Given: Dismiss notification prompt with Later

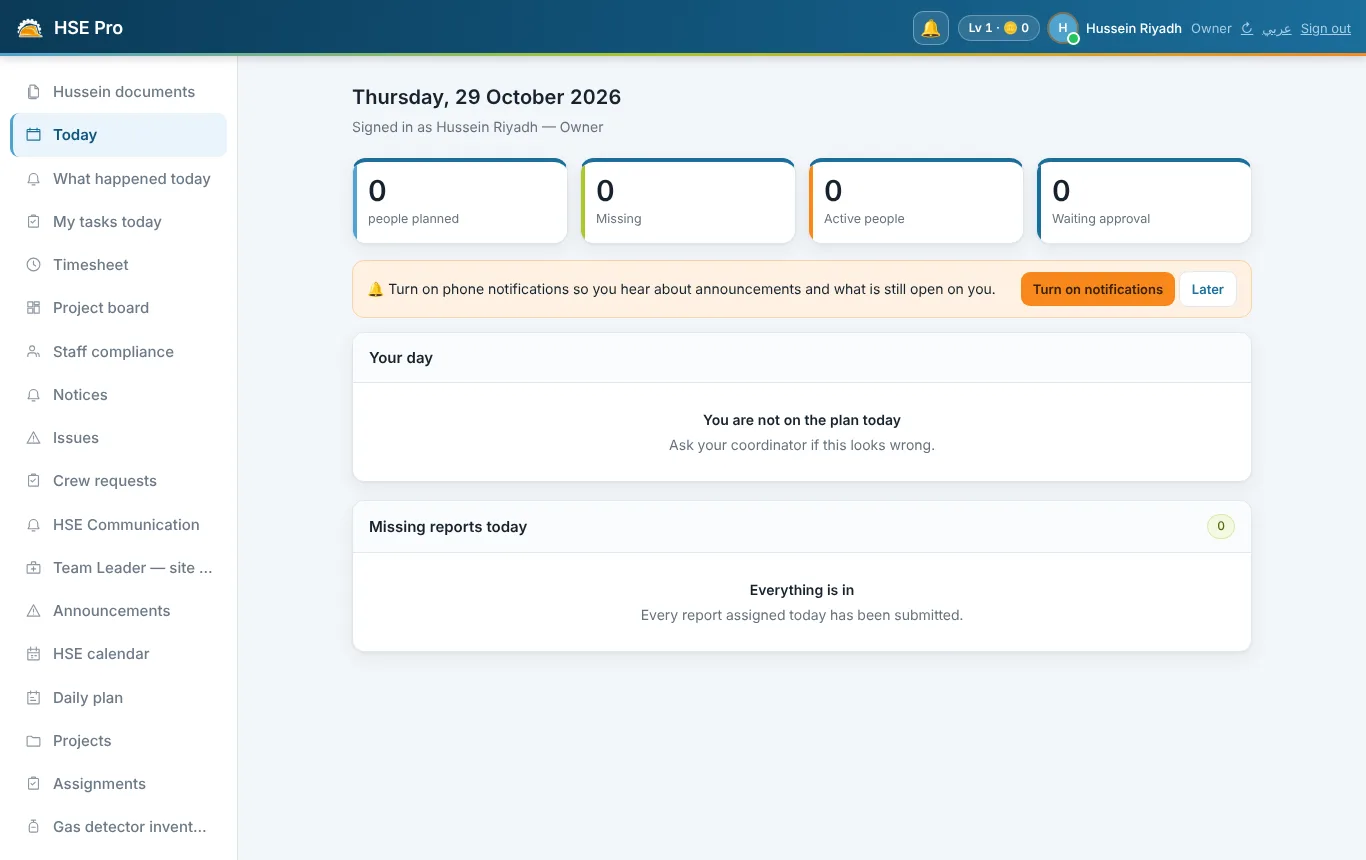Looking at the screenshot, I should click(1207, 289).
